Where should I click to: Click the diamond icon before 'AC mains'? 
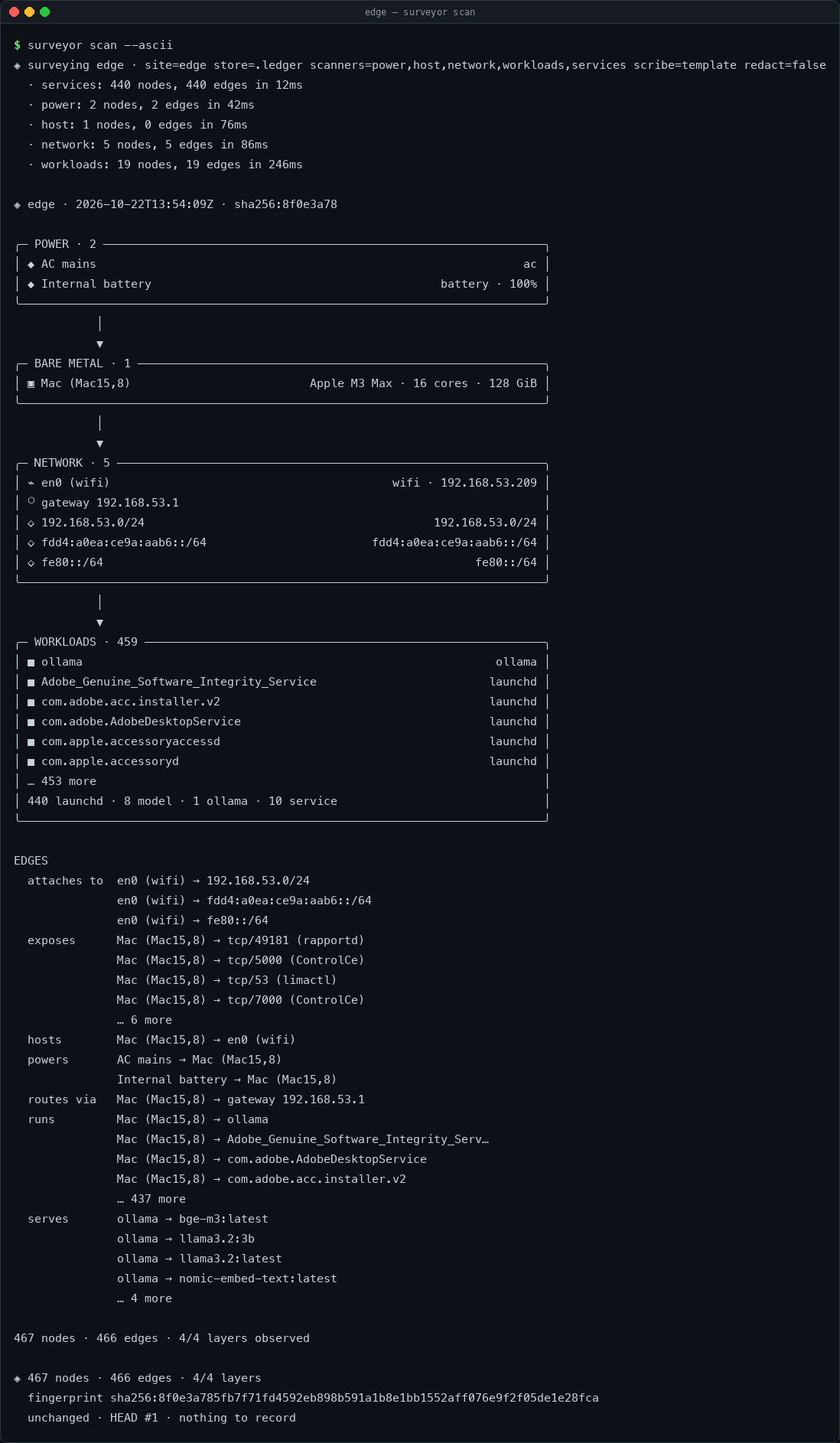tap(31, 264)
